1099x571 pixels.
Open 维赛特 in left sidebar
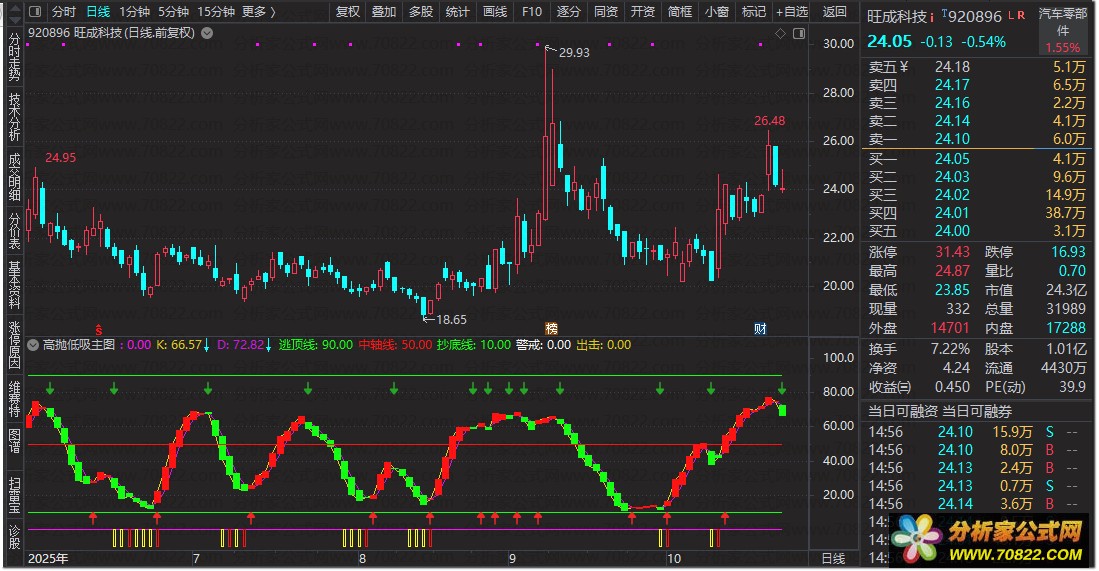tap(14, 399)
